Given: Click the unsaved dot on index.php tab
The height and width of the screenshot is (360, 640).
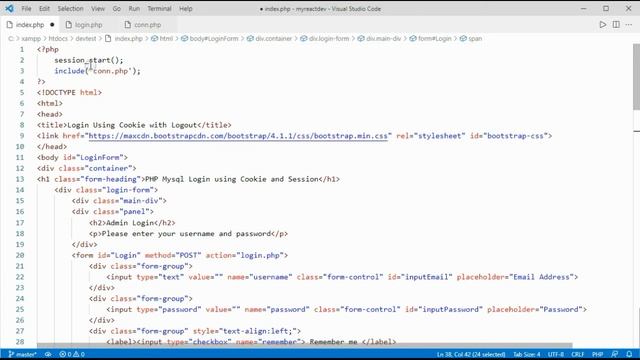Looking at the screenshot, I should [52, 25].
